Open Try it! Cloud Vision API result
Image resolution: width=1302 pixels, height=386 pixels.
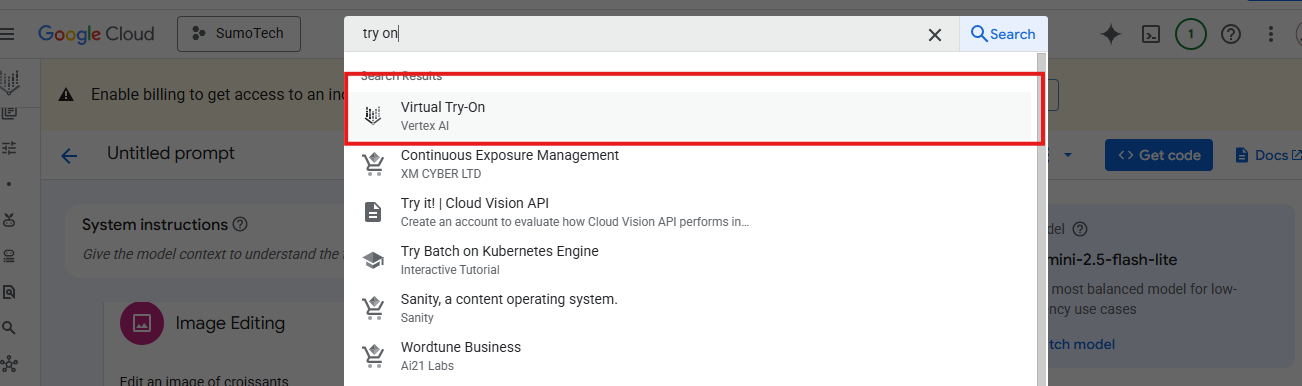pyautogui.click(x=690, y=211)
